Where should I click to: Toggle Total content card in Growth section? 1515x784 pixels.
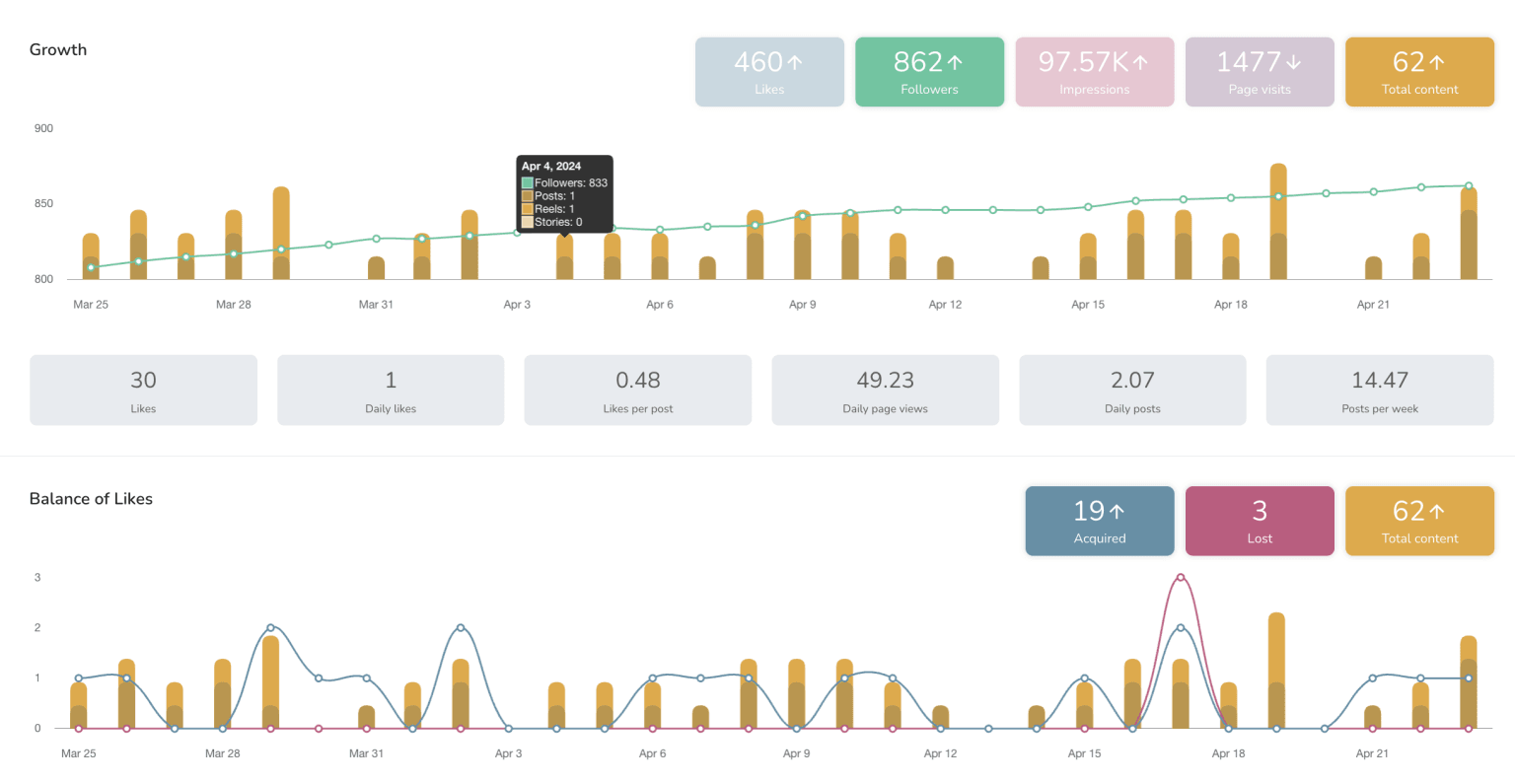tap(1419, 72)
